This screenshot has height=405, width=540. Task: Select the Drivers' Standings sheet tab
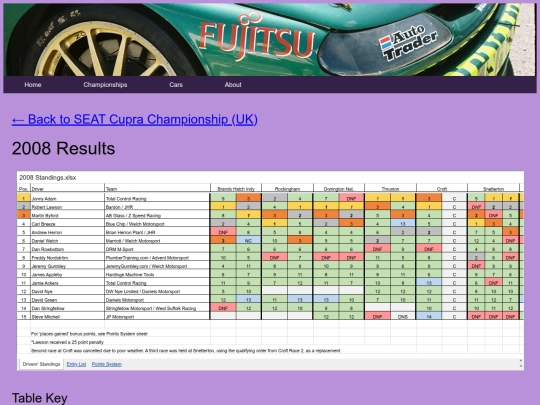[x=41, y=364]
